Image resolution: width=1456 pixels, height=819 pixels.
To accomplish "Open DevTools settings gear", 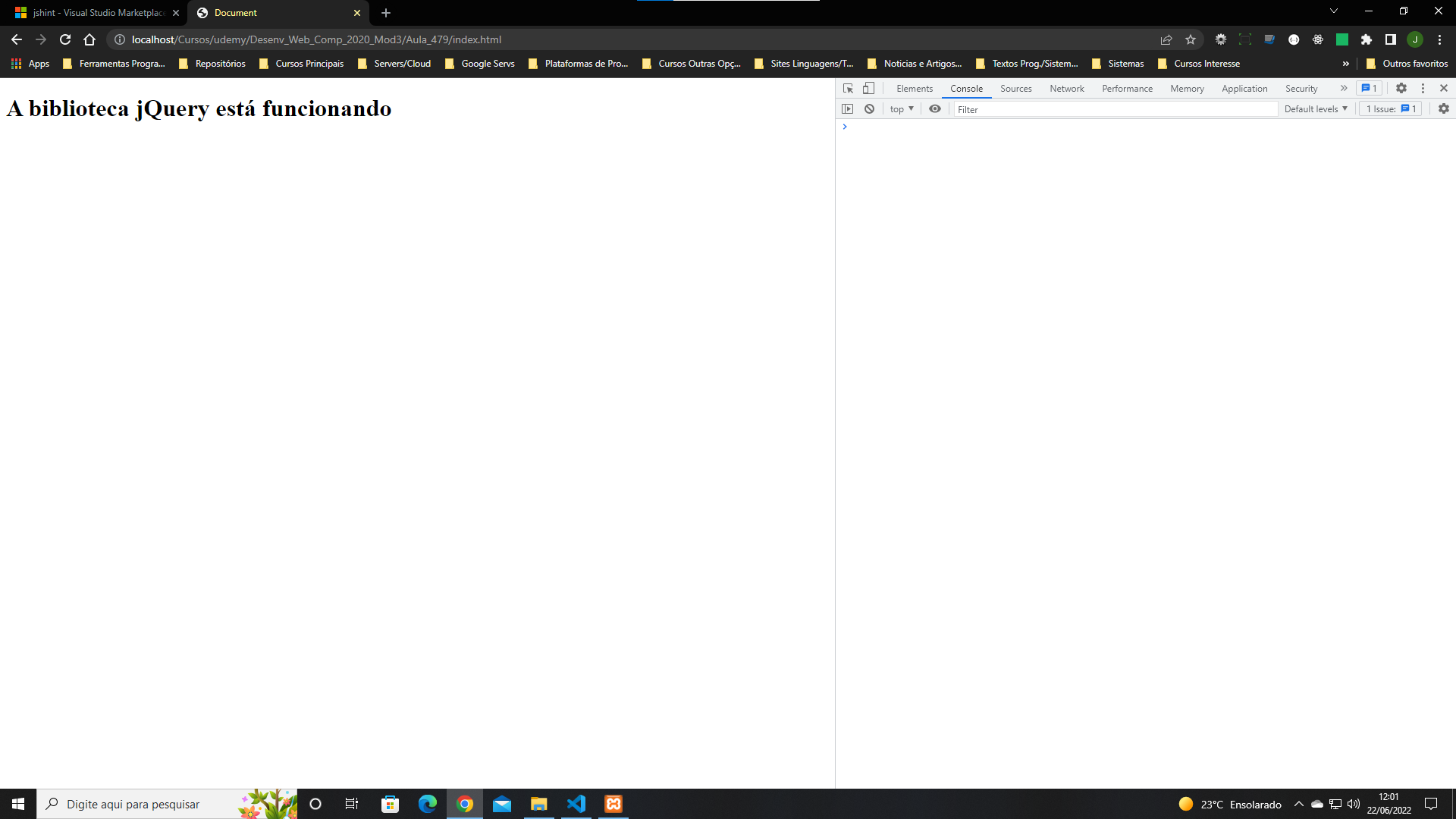I will (1401, 89).
